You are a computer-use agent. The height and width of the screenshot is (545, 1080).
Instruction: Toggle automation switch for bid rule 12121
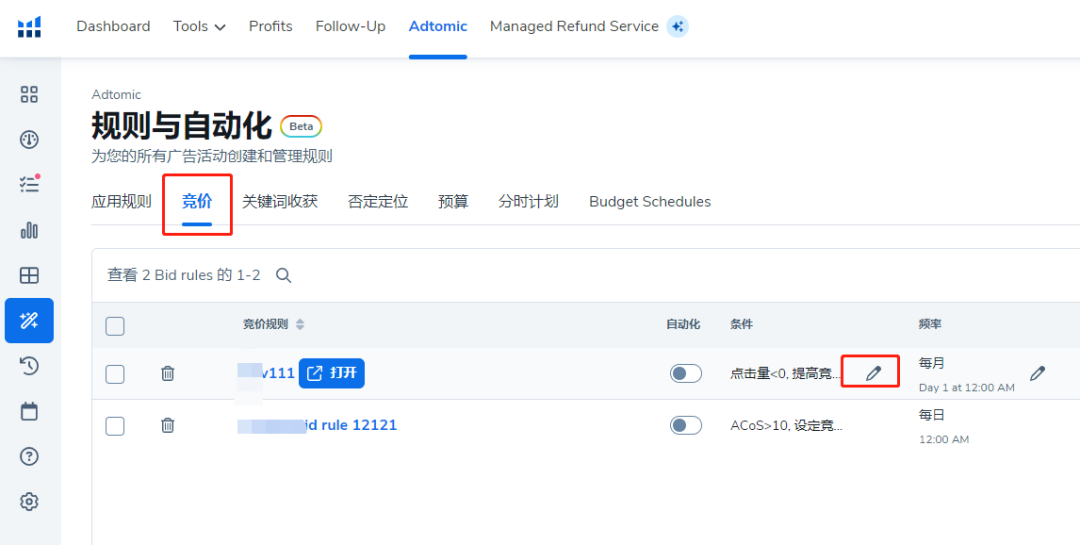[686, 425]
